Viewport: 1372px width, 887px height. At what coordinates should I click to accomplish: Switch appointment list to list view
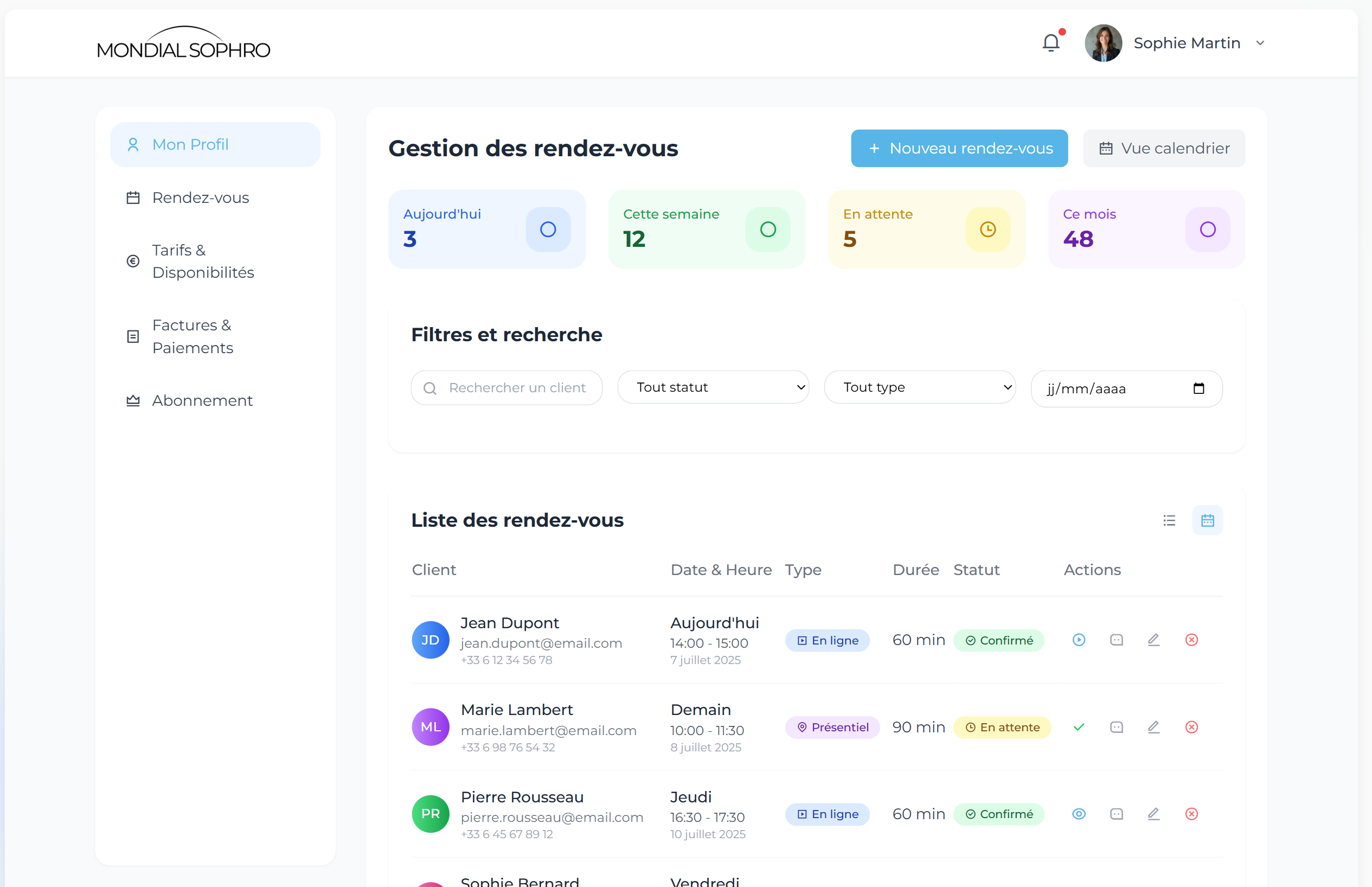pos(1169,520)
